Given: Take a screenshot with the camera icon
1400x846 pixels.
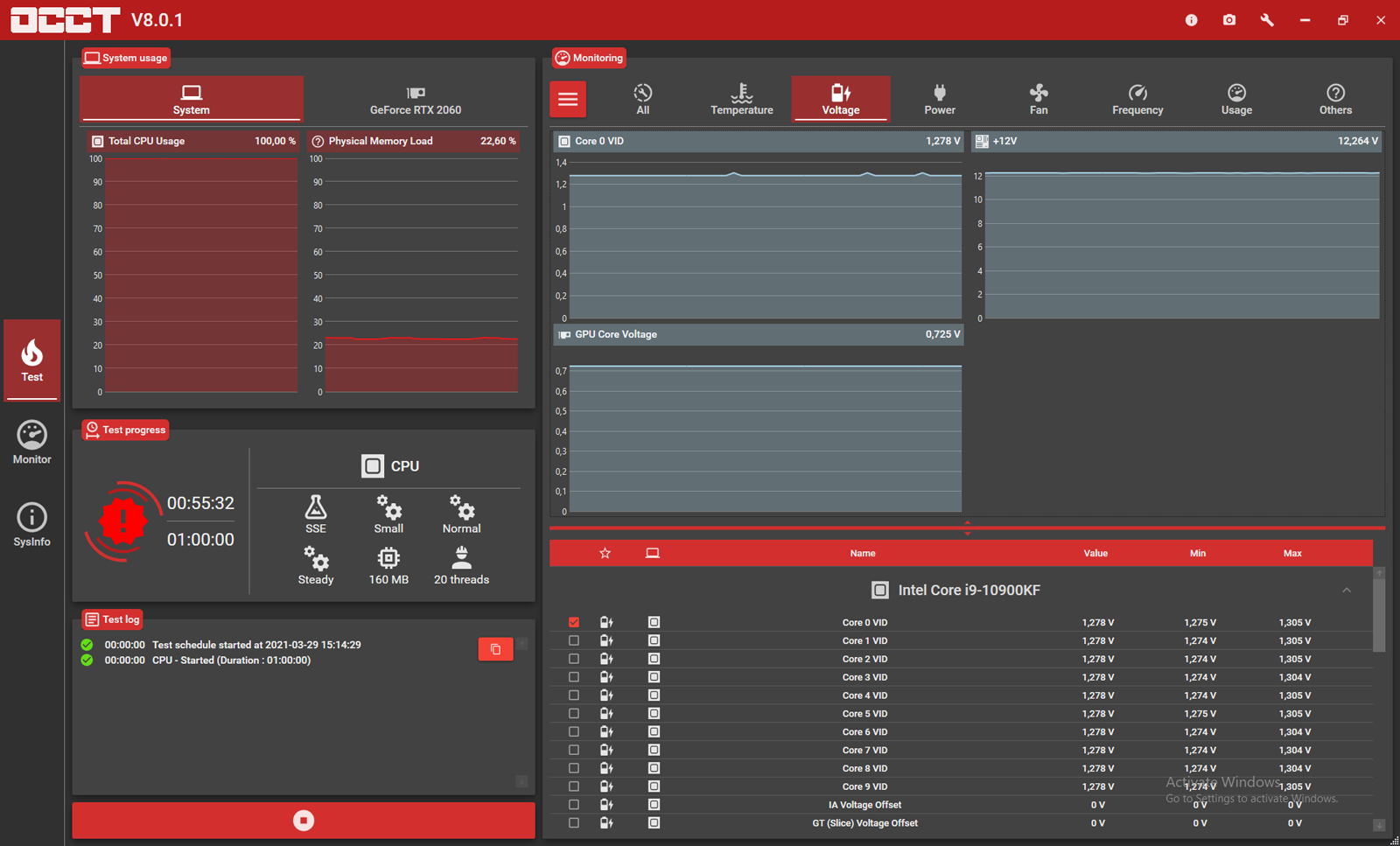Looking at the screenshot, I should (x=1229, y=20).
